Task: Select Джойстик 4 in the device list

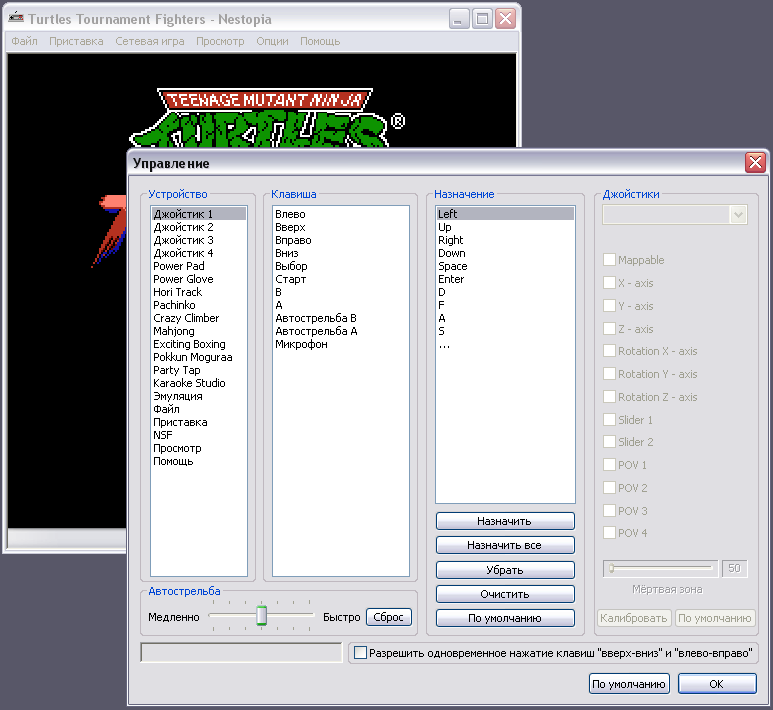Action: [x=199, y=253]
